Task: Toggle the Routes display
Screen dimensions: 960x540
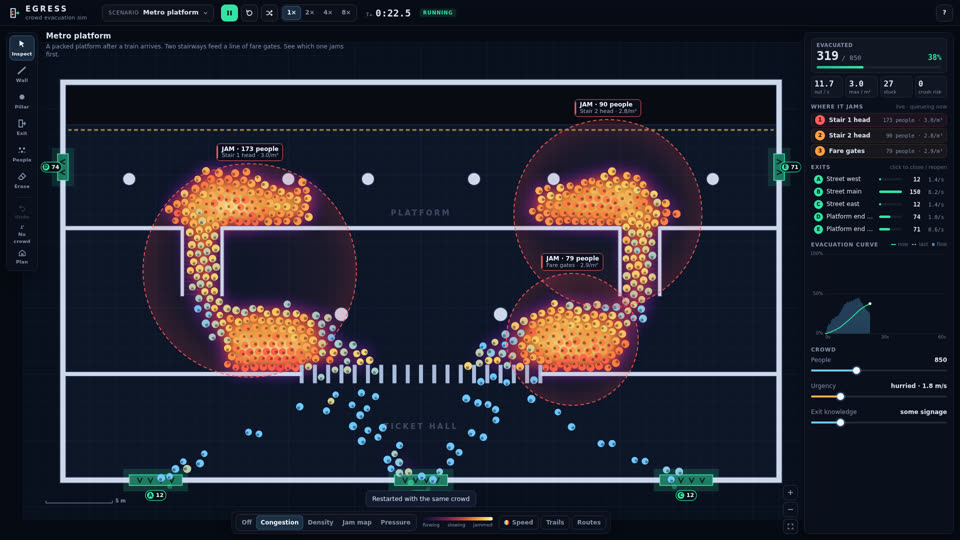Action: point(588,522)
